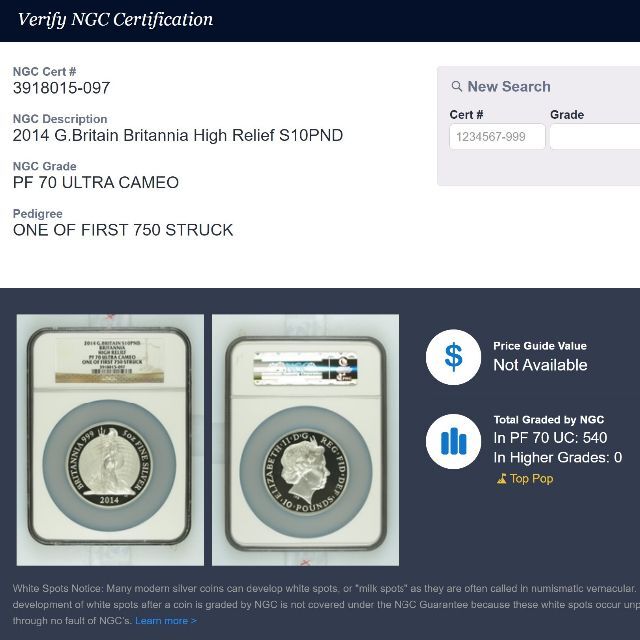Click the NGC Description label

pyautogui.click(x=60, y=119)
